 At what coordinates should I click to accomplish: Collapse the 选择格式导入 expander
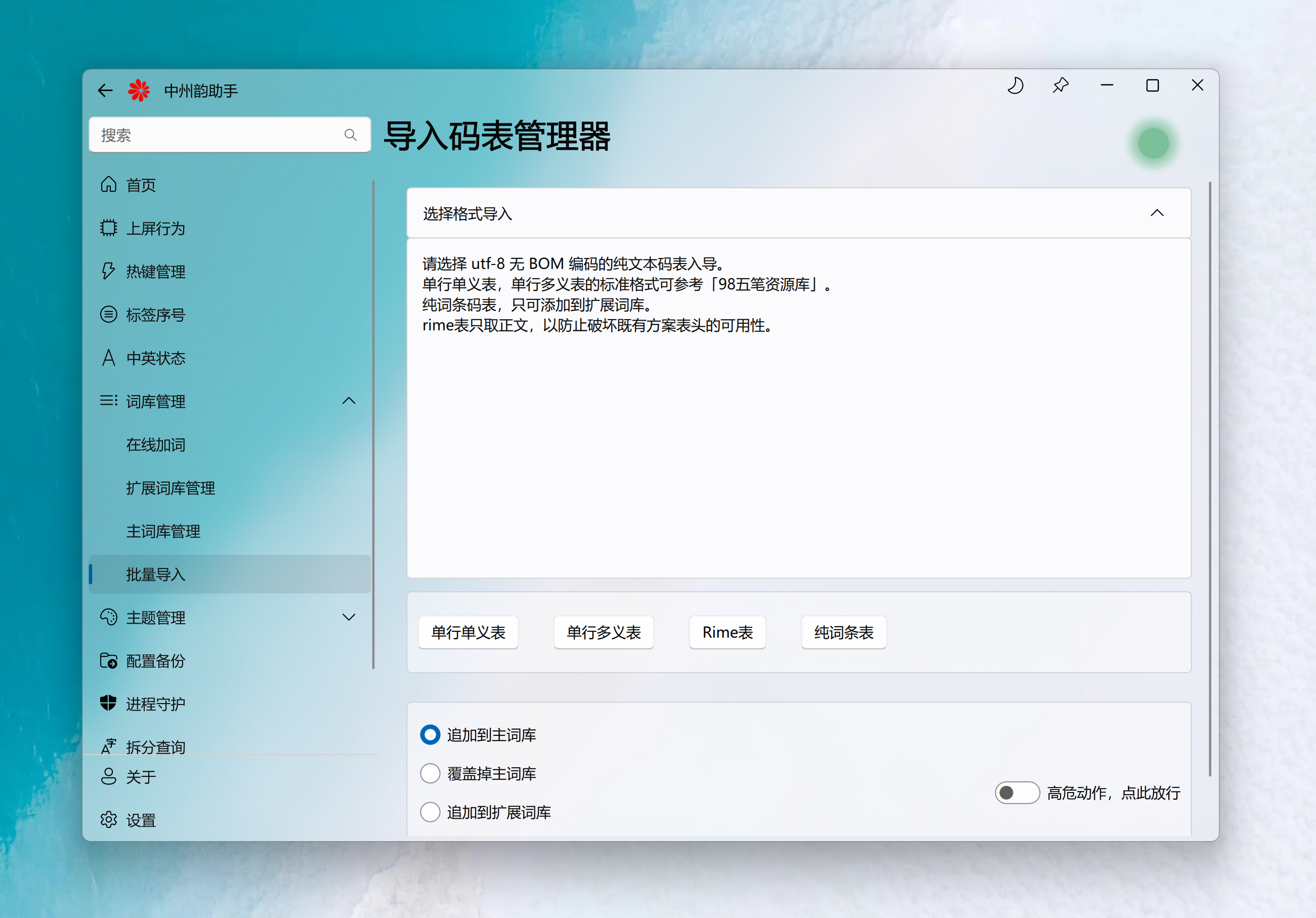(1157, 213)
